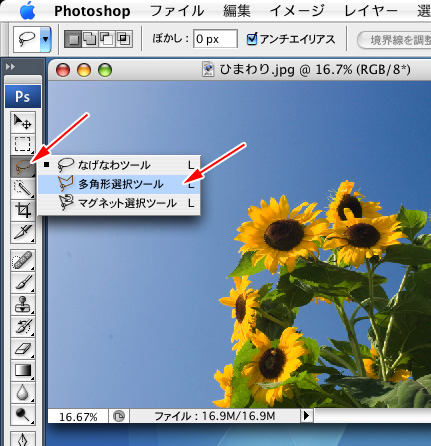Activate the Clone Stamp tool
431x446 pixels.
[x=23, y=305]
